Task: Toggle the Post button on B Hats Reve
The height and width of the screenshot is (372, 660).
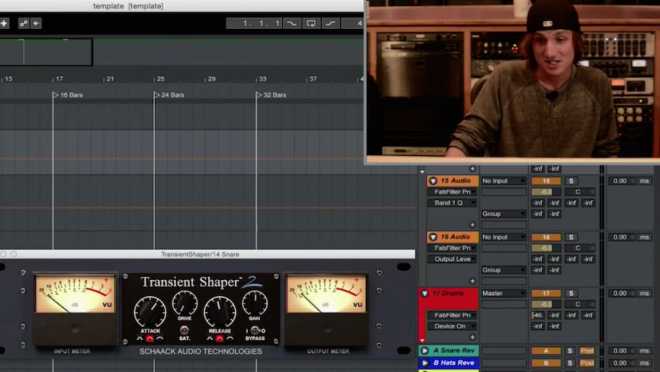Action: pos(587,363)
